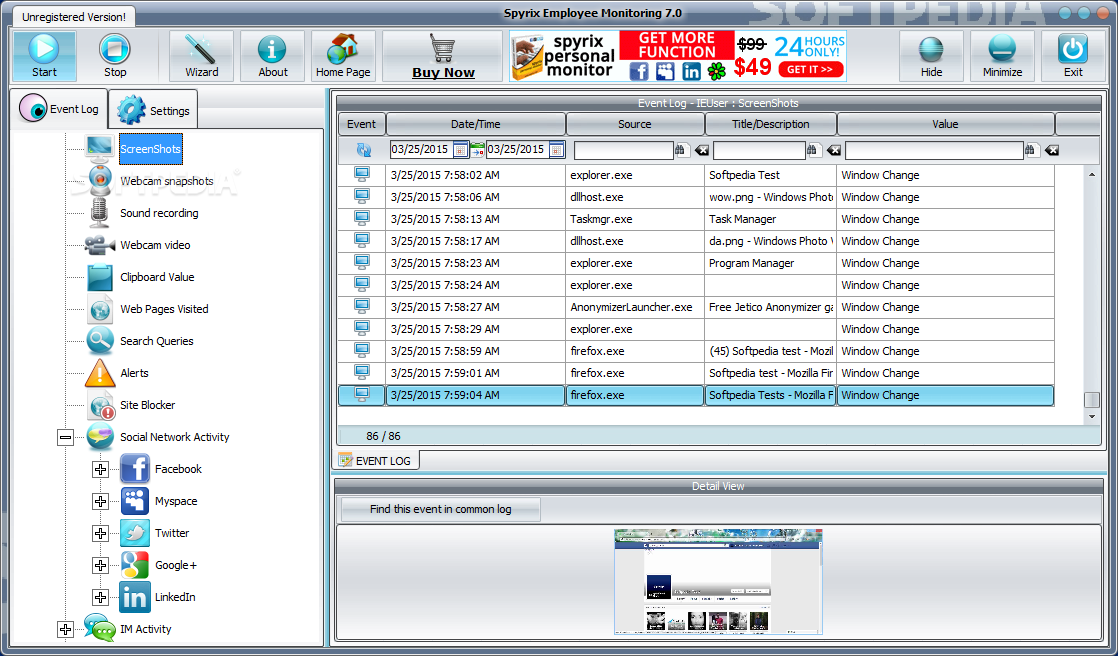Click binoculars search icon for Value filter

(x=1030, y=150)
